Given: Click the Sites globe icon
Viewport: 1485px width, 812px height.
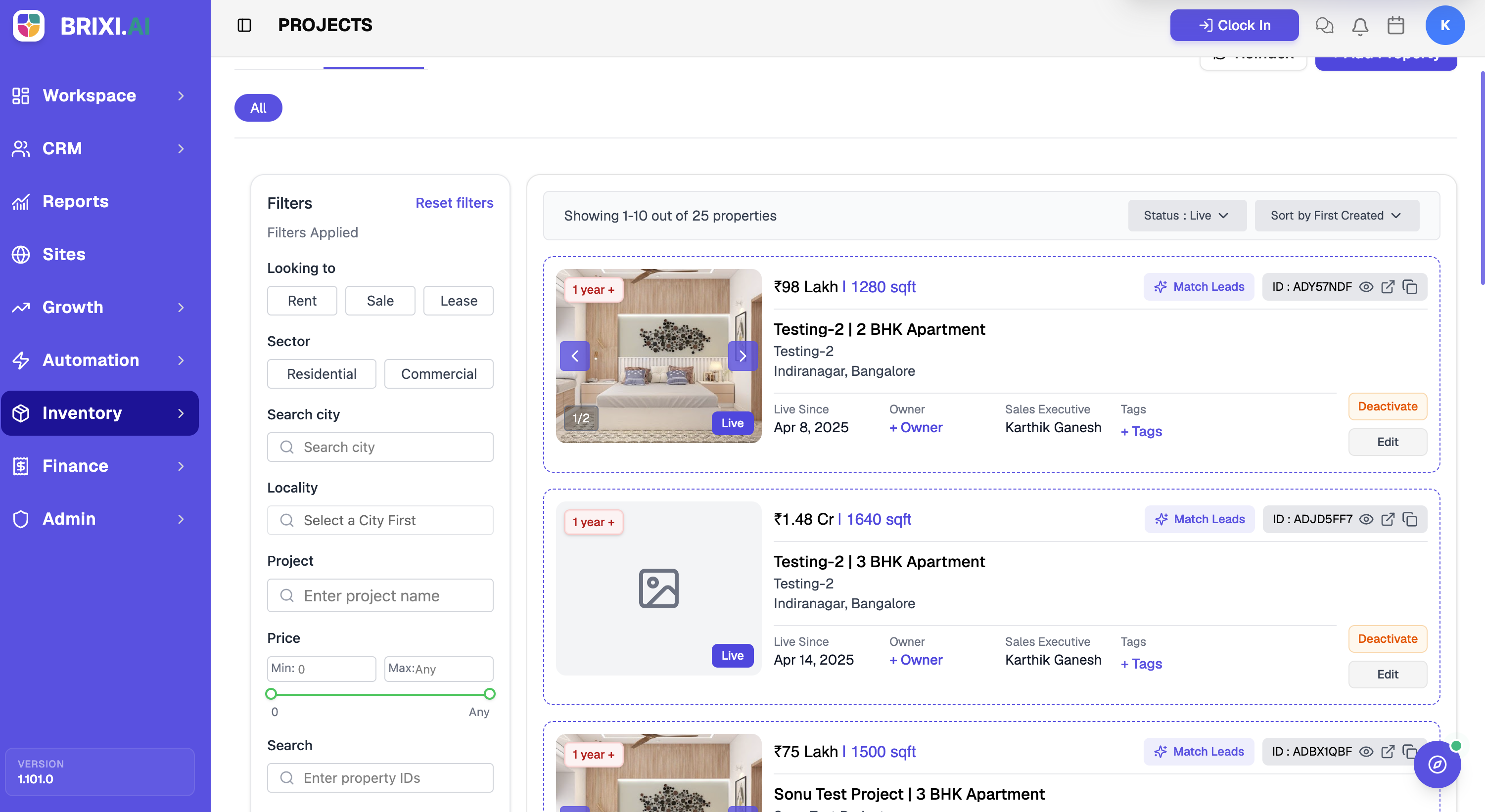Looking at the screenshot, I should (21, 254).
